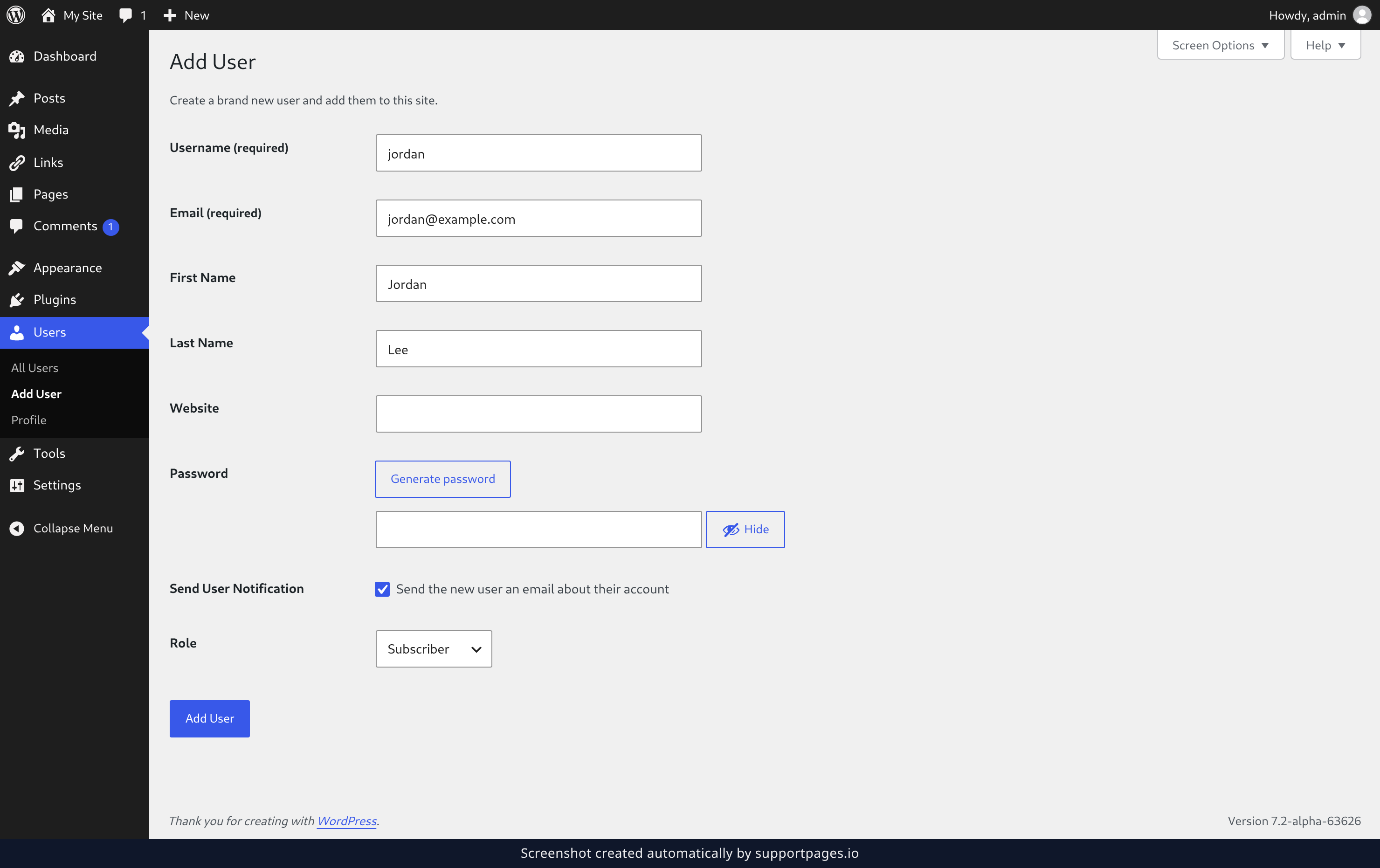Focus the First Name field

pos(538,283)
